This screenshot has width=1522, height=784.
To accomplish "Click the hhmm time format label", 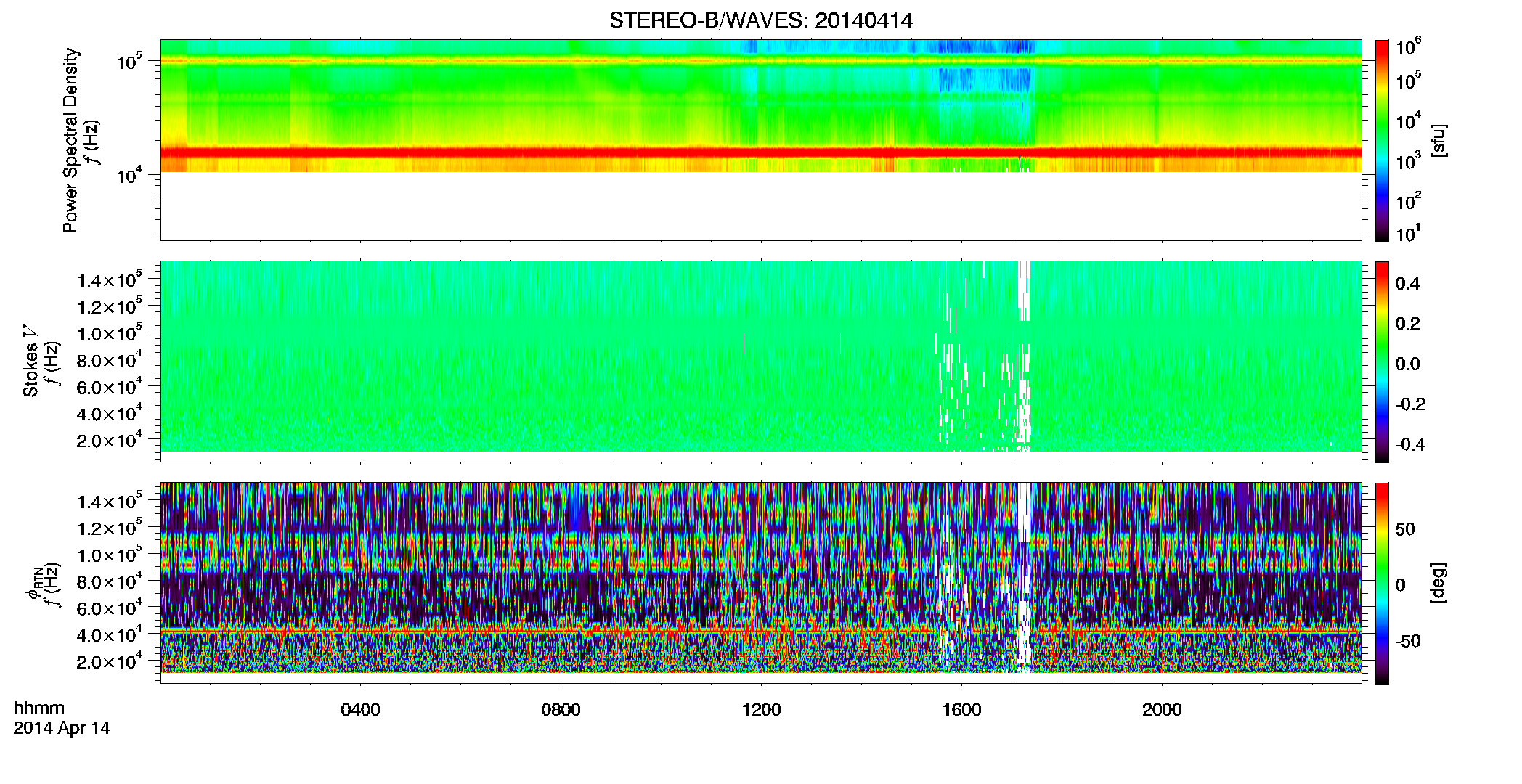I will tap(39, 708).
